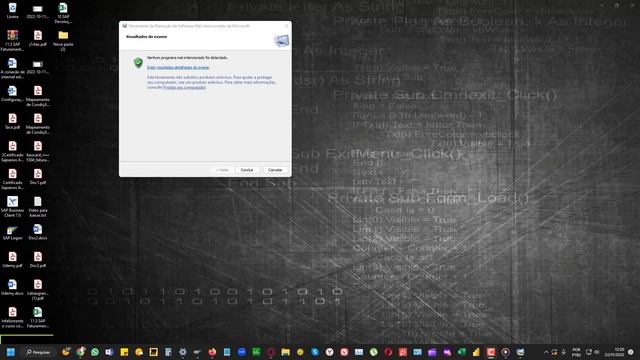Select the 'Configuraç...' Word document icon

click(12, 94)
